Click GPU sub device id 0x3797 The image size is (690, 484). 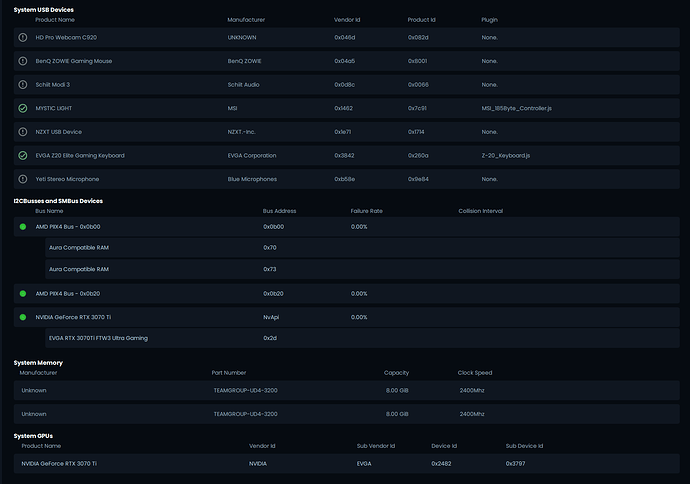coord(515,464)
